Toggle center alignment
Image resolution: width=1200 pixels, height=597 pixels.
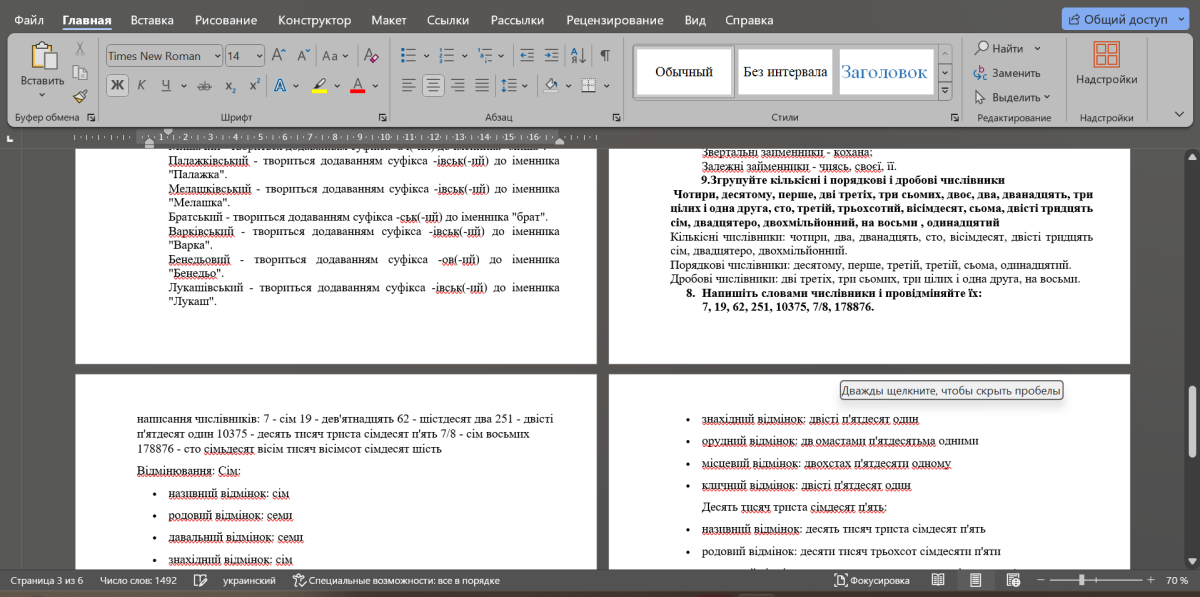tap(433, 86)
